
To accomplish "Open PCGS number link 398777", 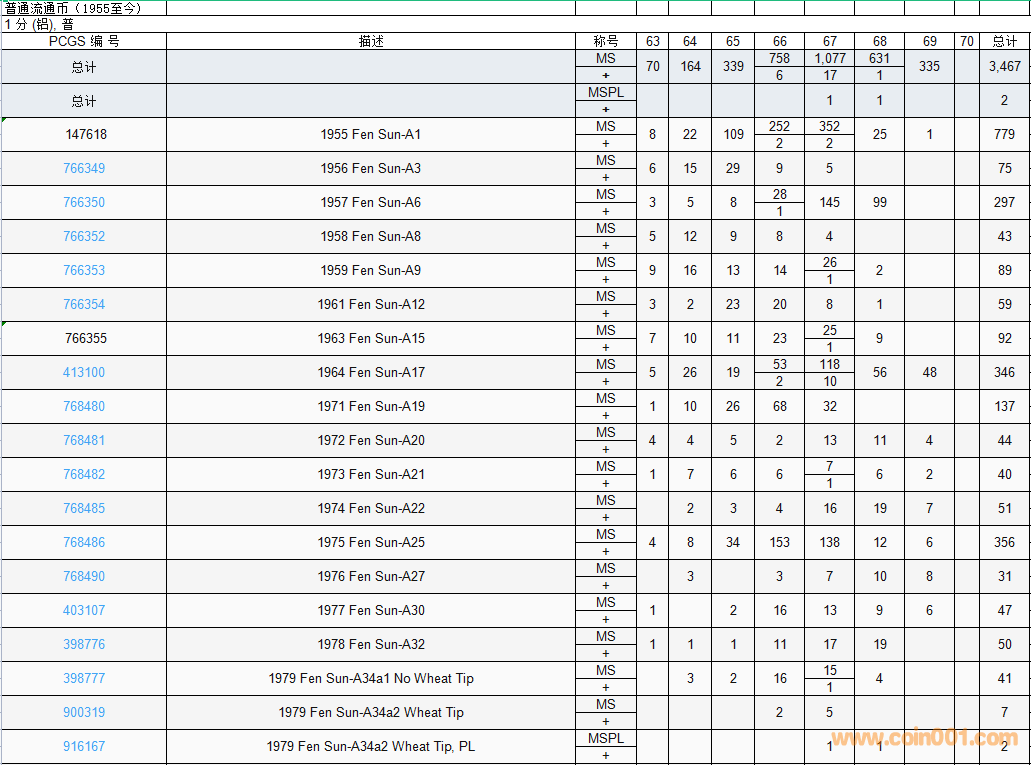I will 84,678.
